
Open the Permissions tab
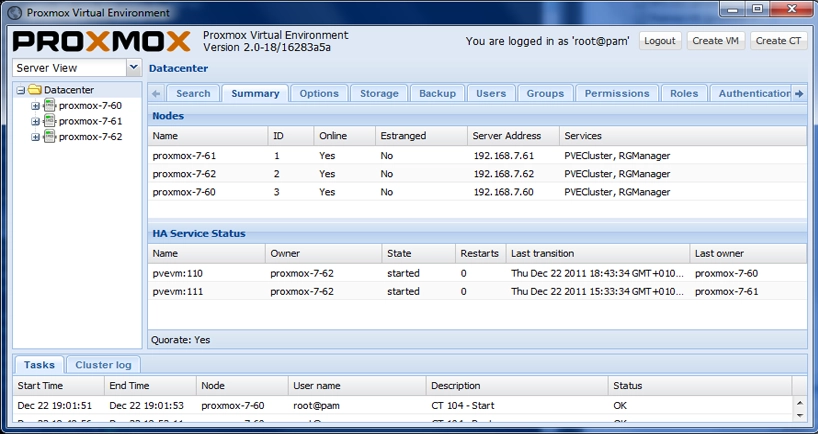617,93
